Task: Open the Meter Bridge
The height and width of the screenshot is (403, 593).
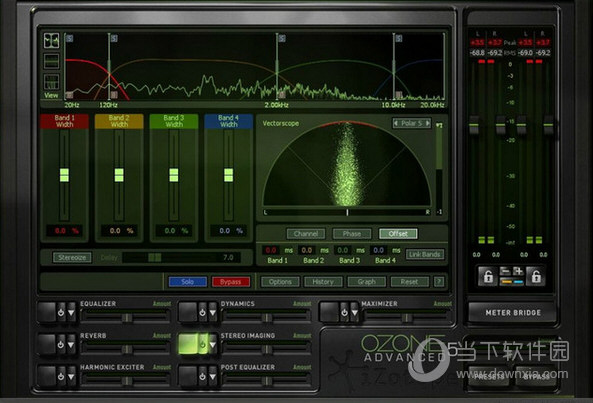Action: pos(513,313)
